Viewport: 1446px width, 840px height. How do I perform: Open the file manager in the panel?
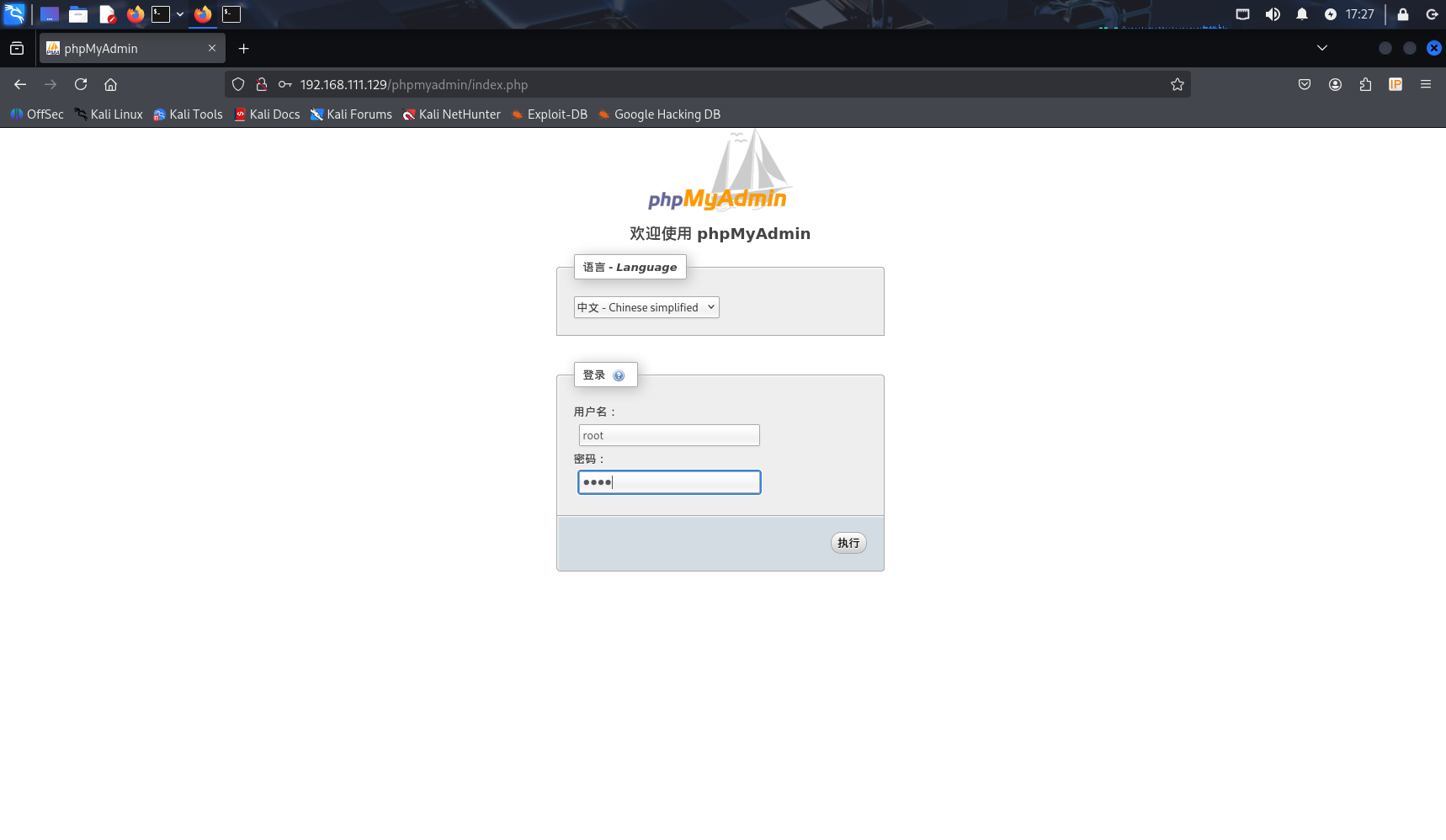(x=78, y=14)
